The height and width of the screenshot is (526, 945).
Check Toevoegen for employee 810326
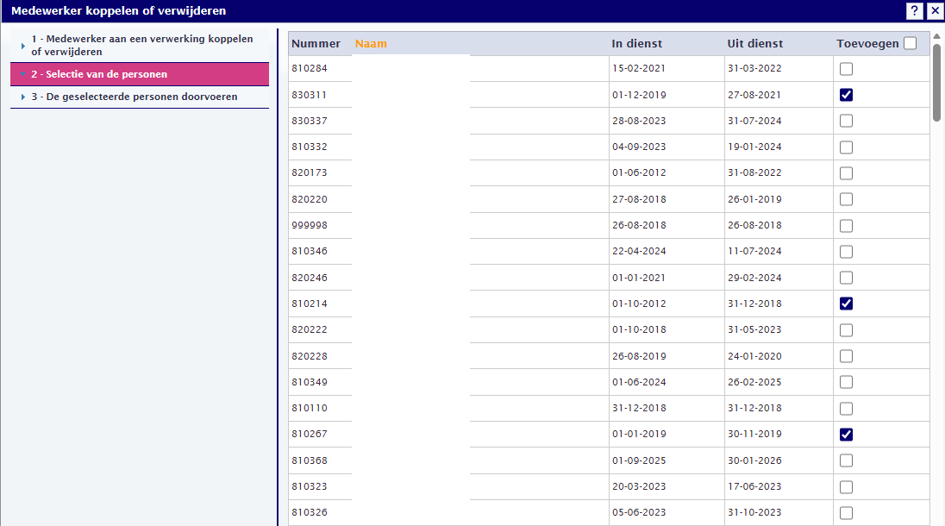(x=846, y=513)
